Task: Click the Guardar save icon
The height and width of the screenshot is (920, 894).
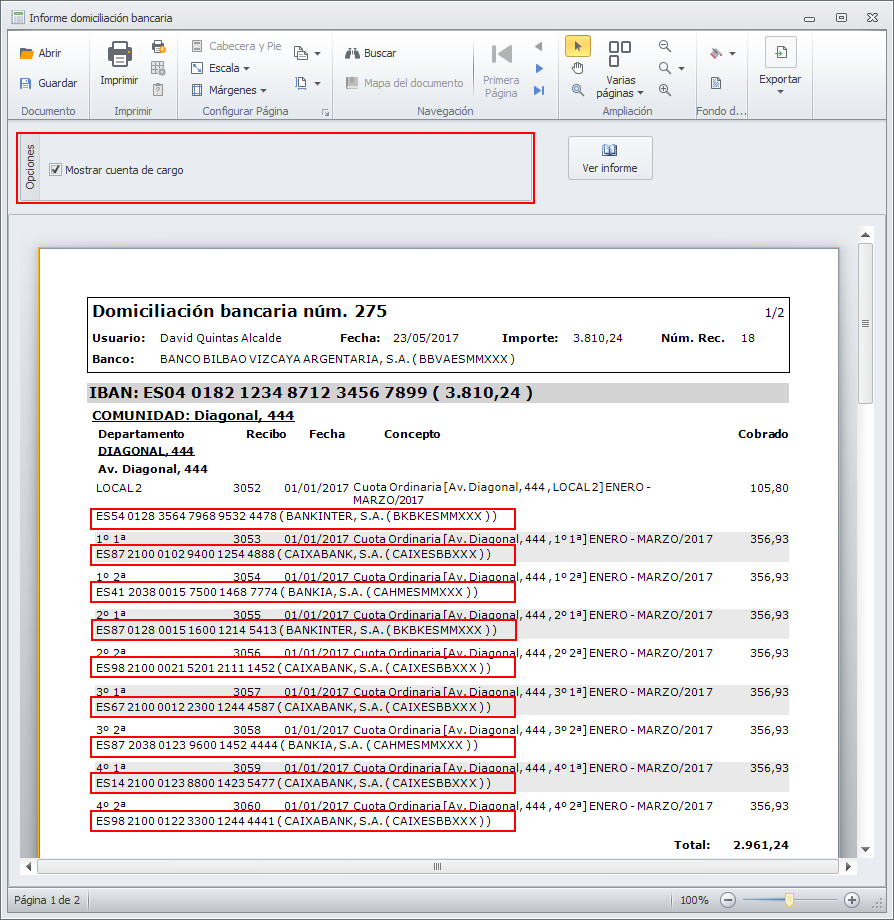Action: (x=27, y=84)
